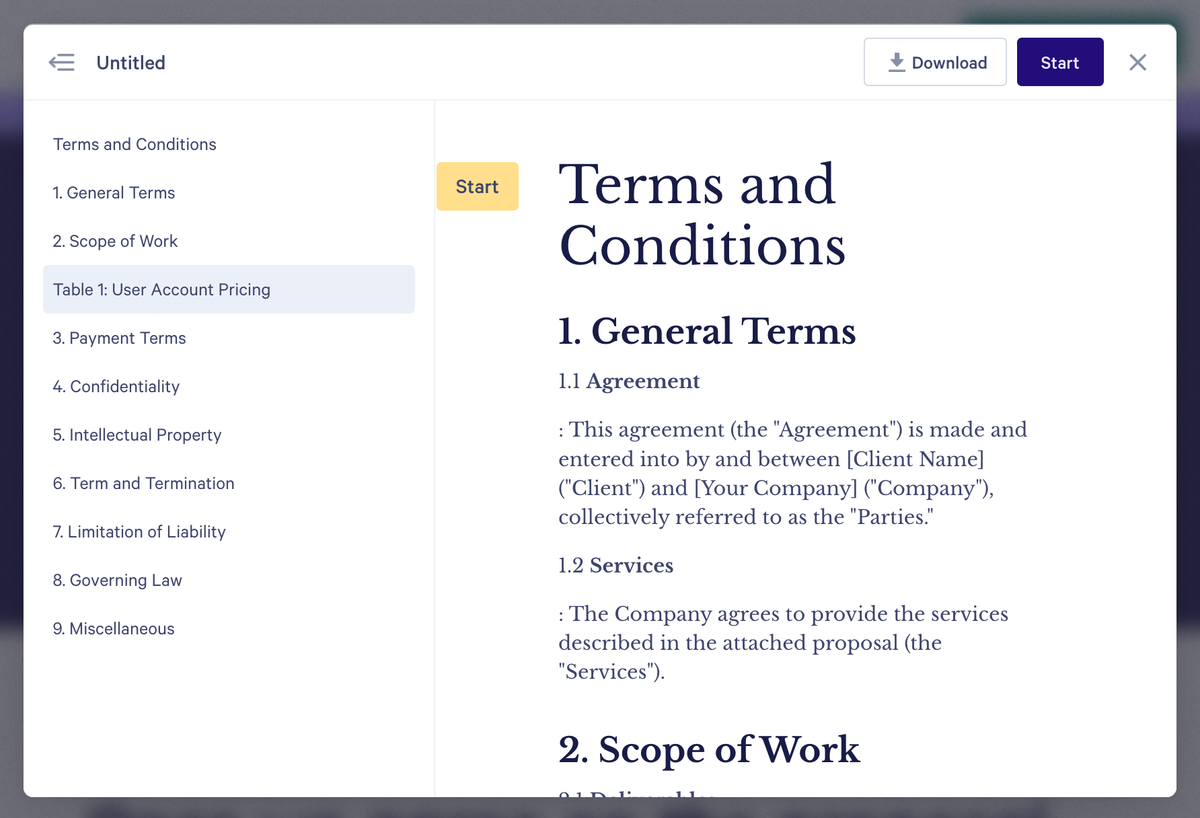
Task: Close the document preview dialog
Action: 1137,62
